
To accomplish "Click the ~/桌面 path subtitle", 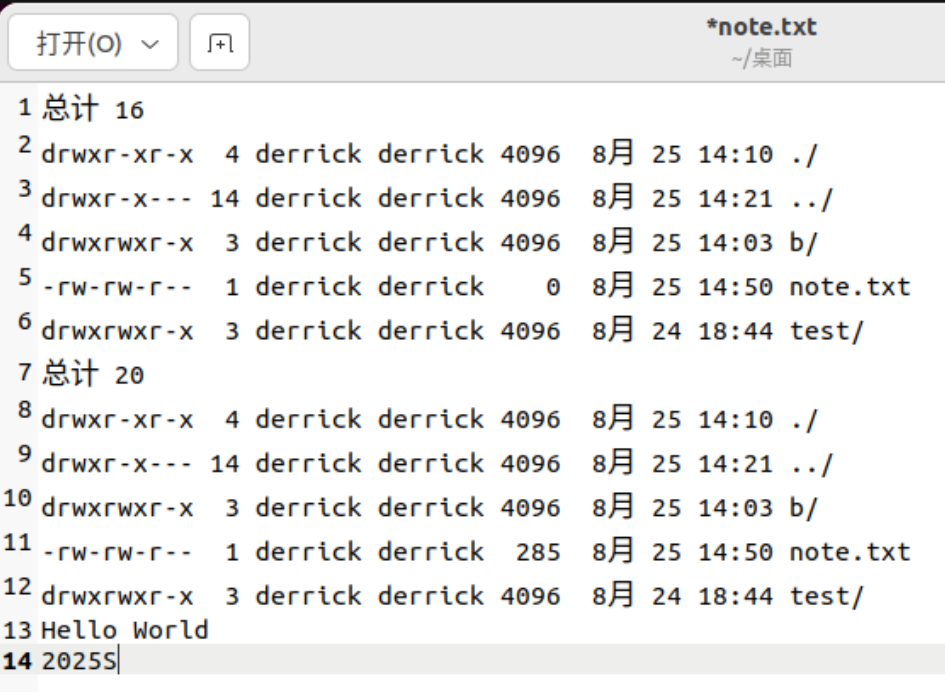I will tap(761, 59).
